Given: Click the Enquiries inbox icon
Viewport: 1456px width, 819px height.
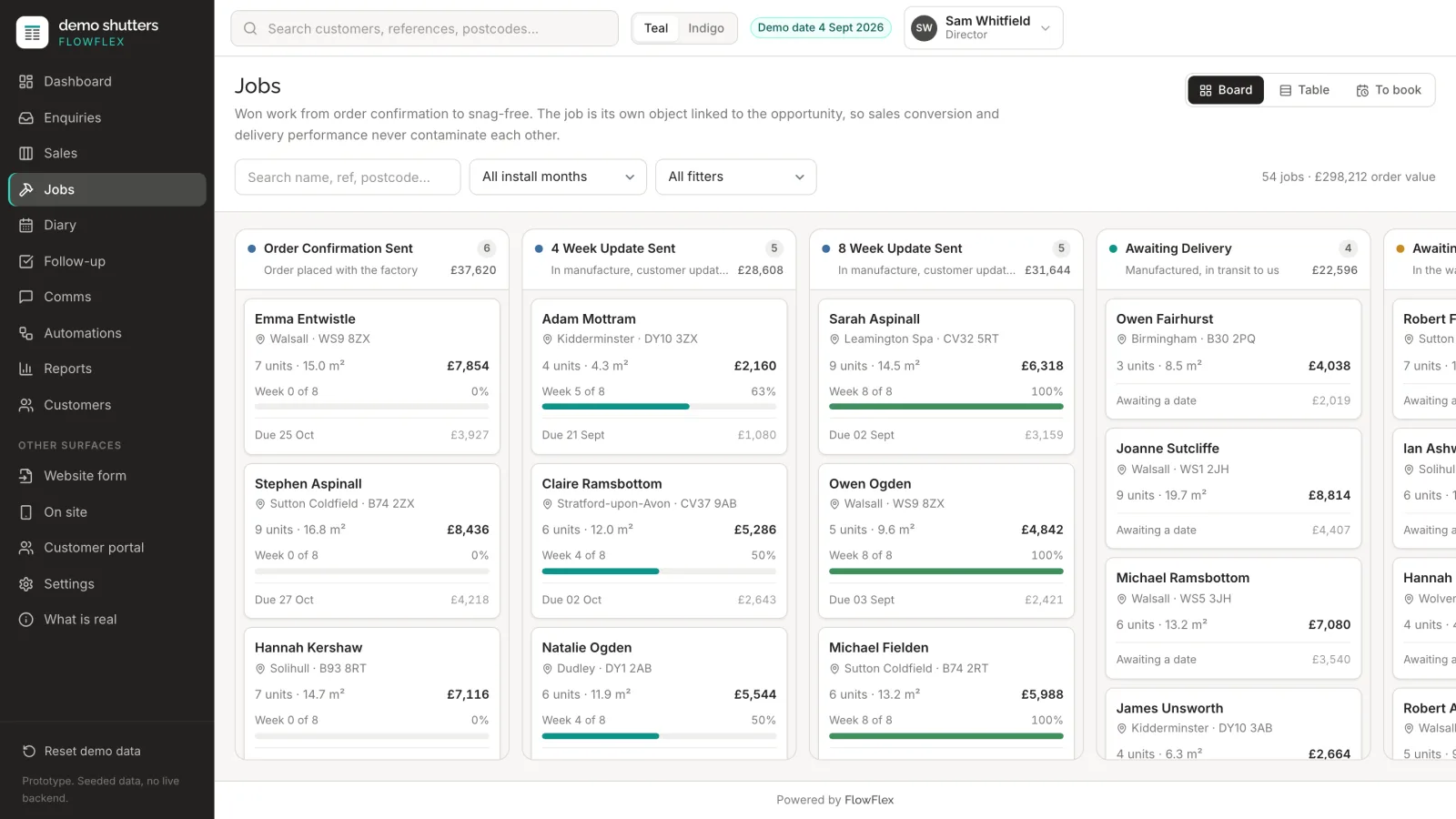Looking at the screenshot, I should (x=26, y=117).
